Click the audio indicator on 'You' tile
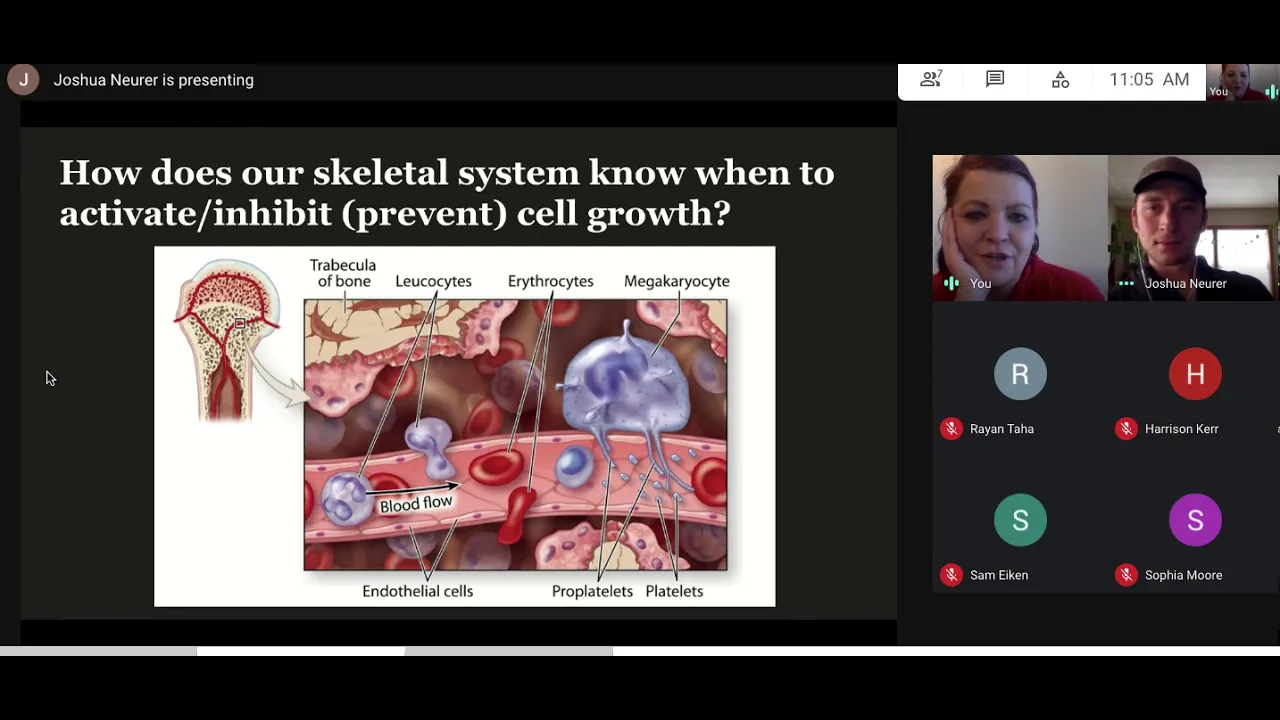Screen dimensions: 1280x720 pos(951,283)
